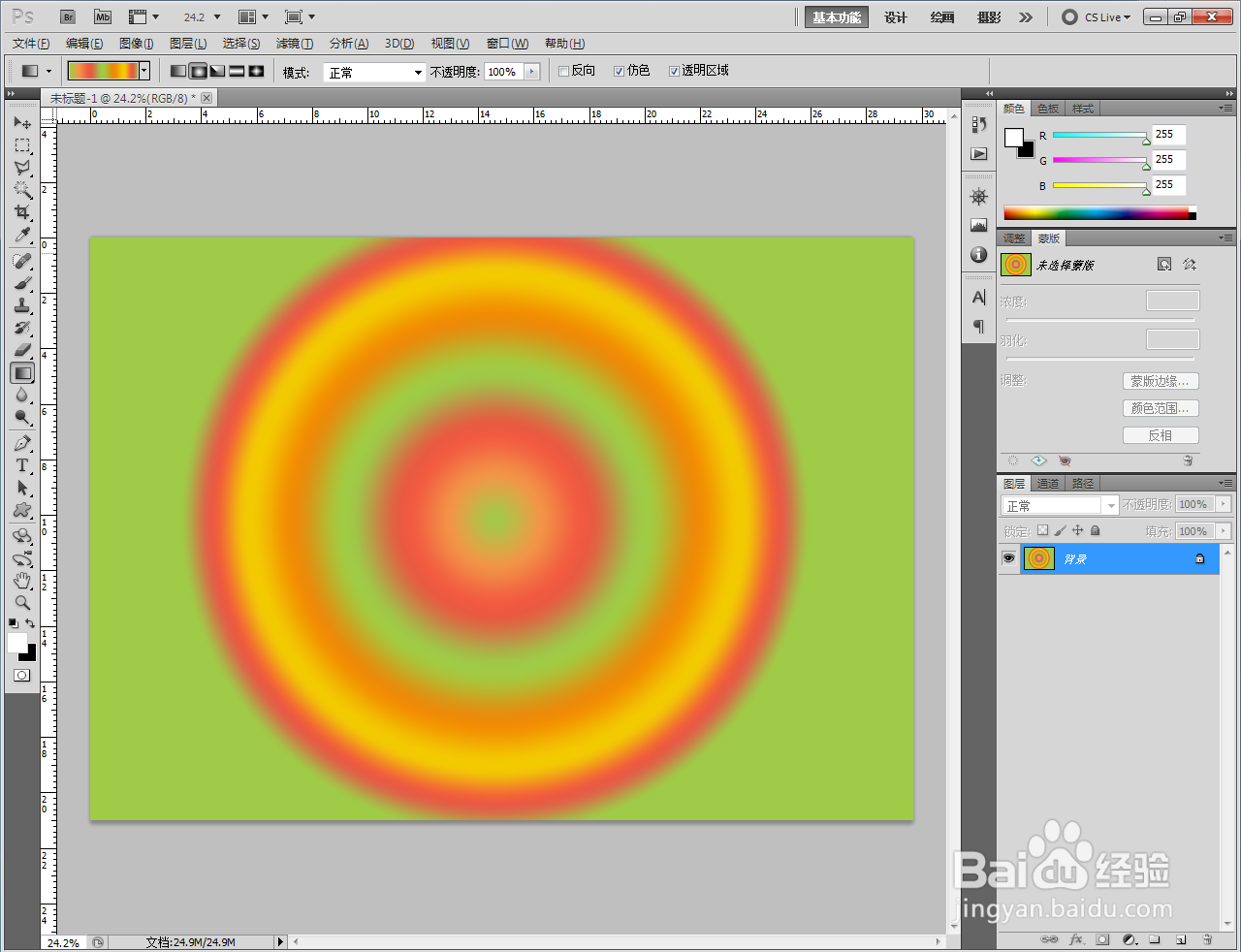Switch to 摄影 workspace

point(989,17)
